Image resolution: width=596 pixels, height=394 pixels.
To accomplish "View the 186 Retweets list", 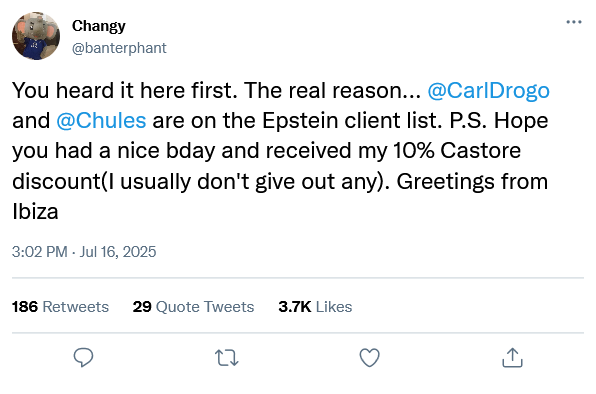I will pos(60,307).
